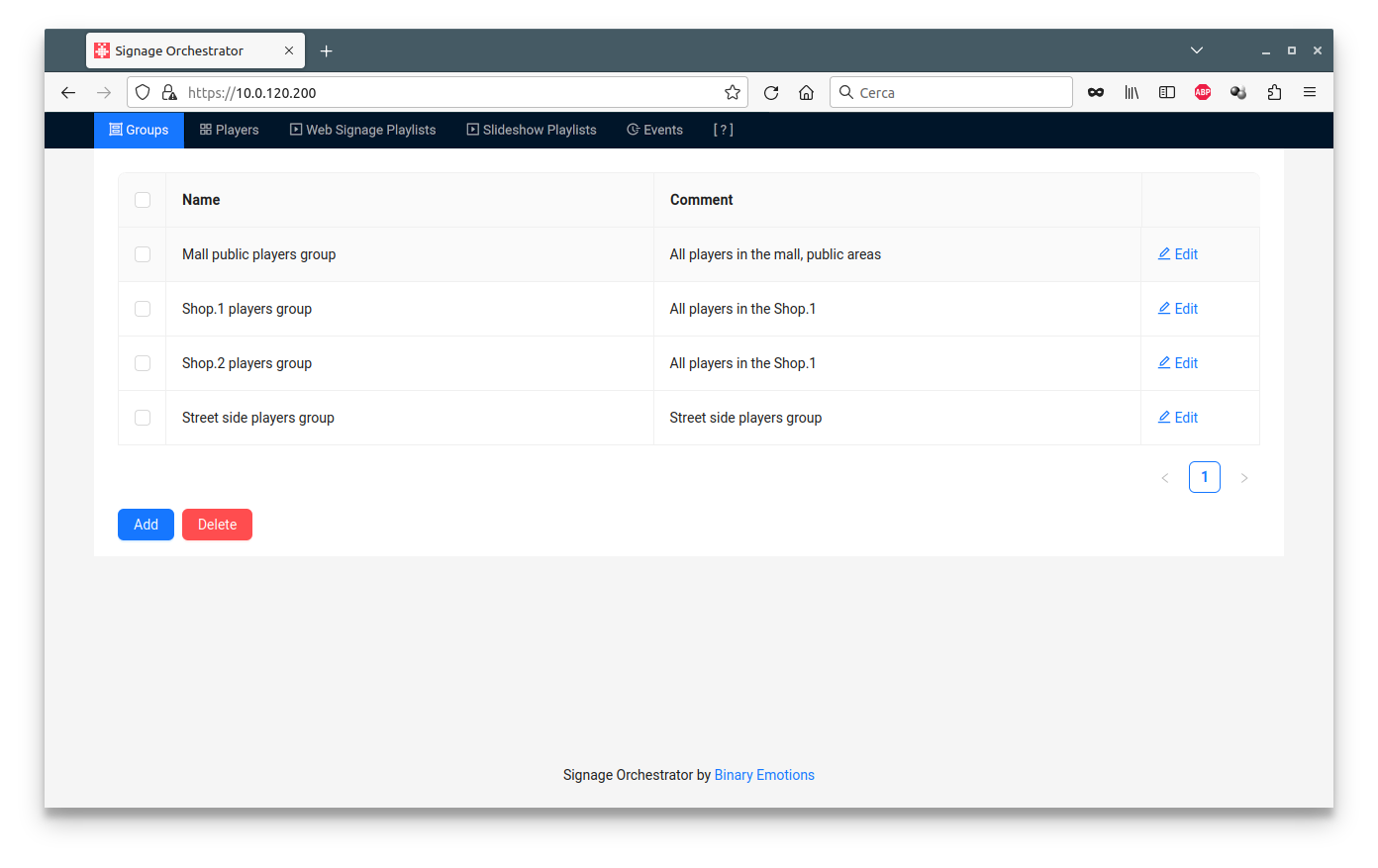Image resolution: width=1378 pixels, height=868 pixels.
Task: Open private browsing mask icon
Action: click(x=1096, y=92)
